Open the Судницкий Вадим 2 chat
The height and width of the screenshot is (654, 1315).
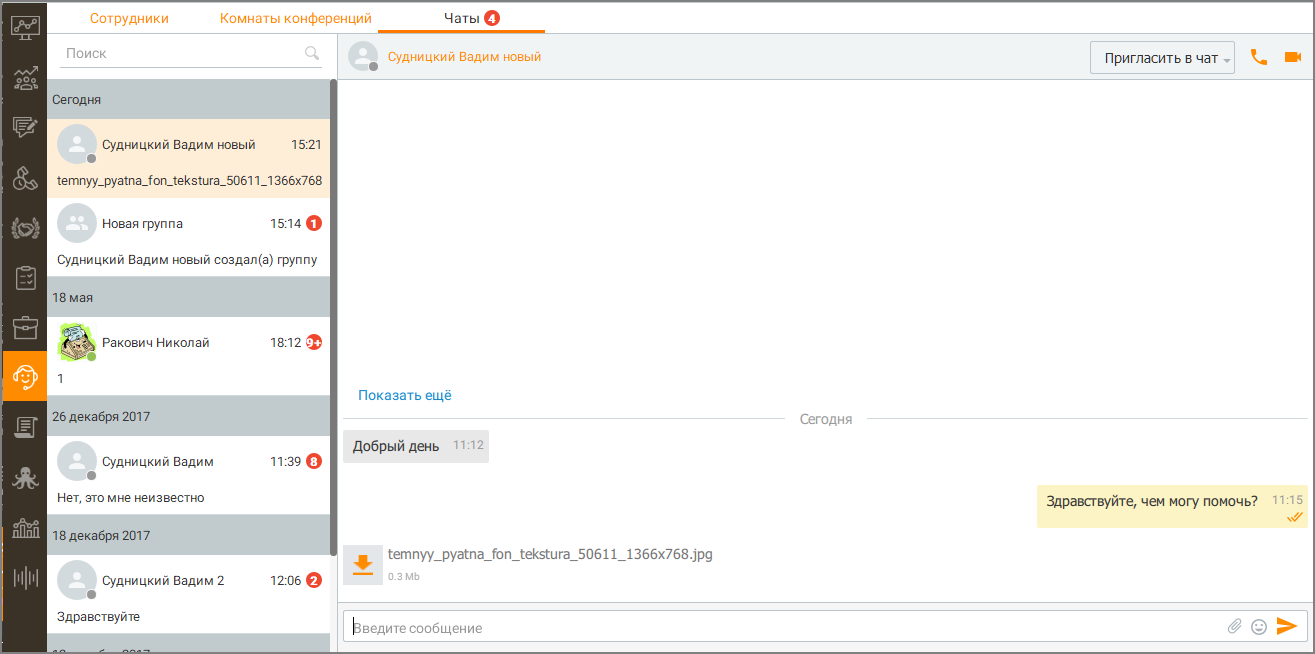[x=189, y=595]
